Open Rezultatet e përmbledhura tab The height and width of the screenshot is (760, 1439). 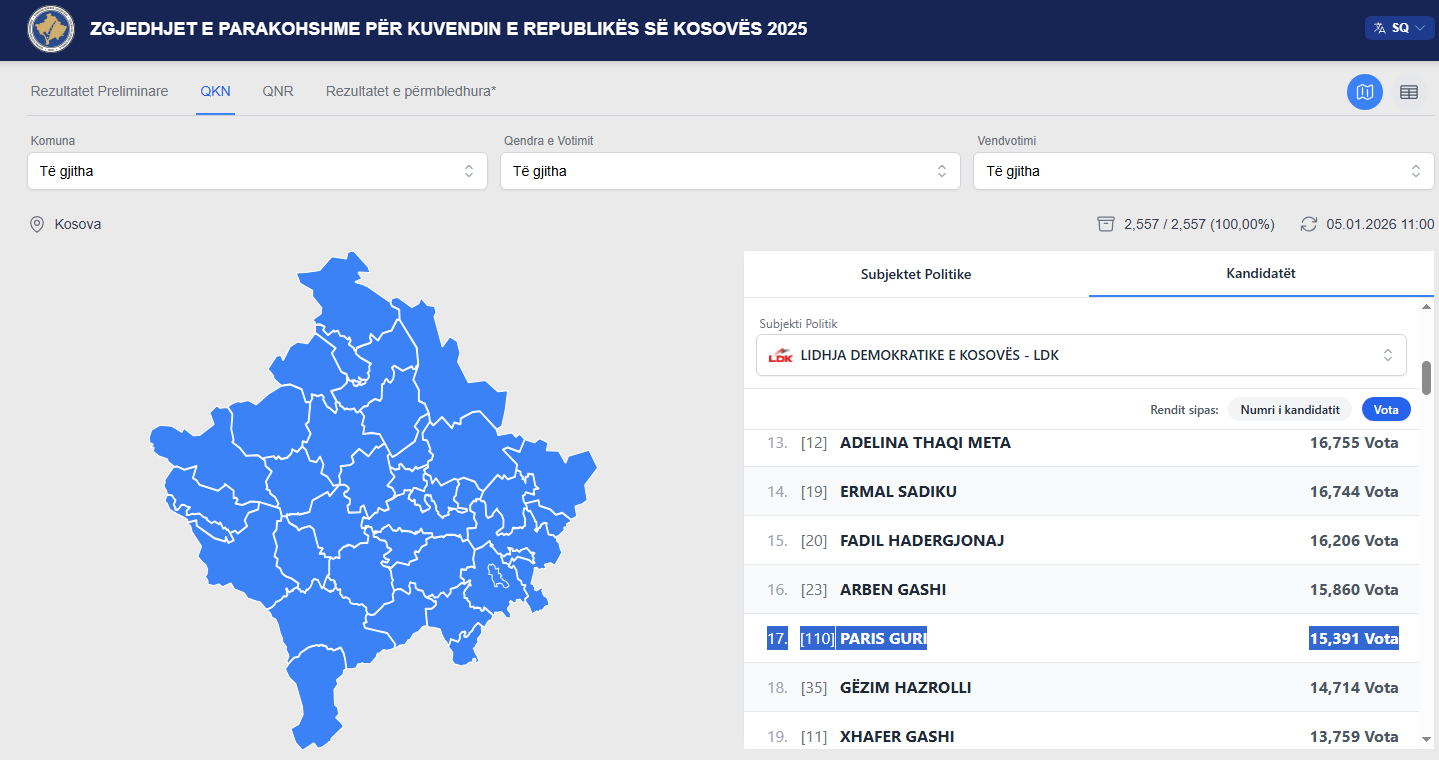(x=411, y=91)
